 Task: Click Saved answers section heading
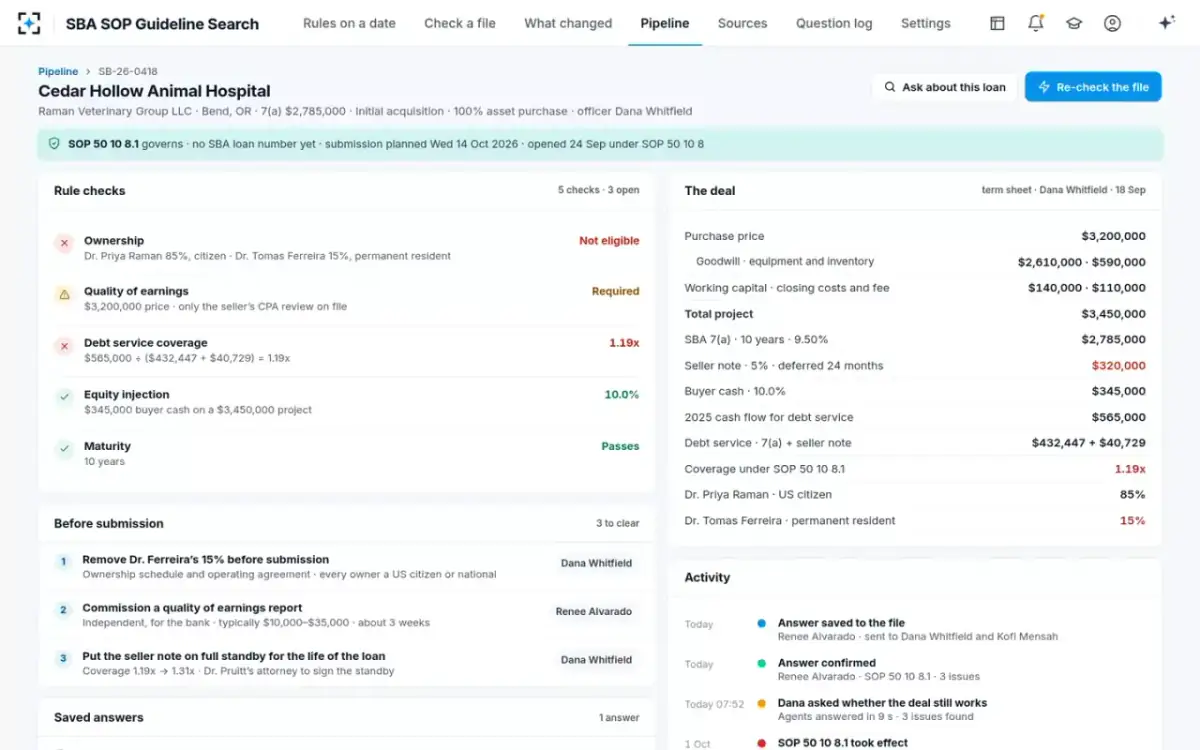point(98,718)
